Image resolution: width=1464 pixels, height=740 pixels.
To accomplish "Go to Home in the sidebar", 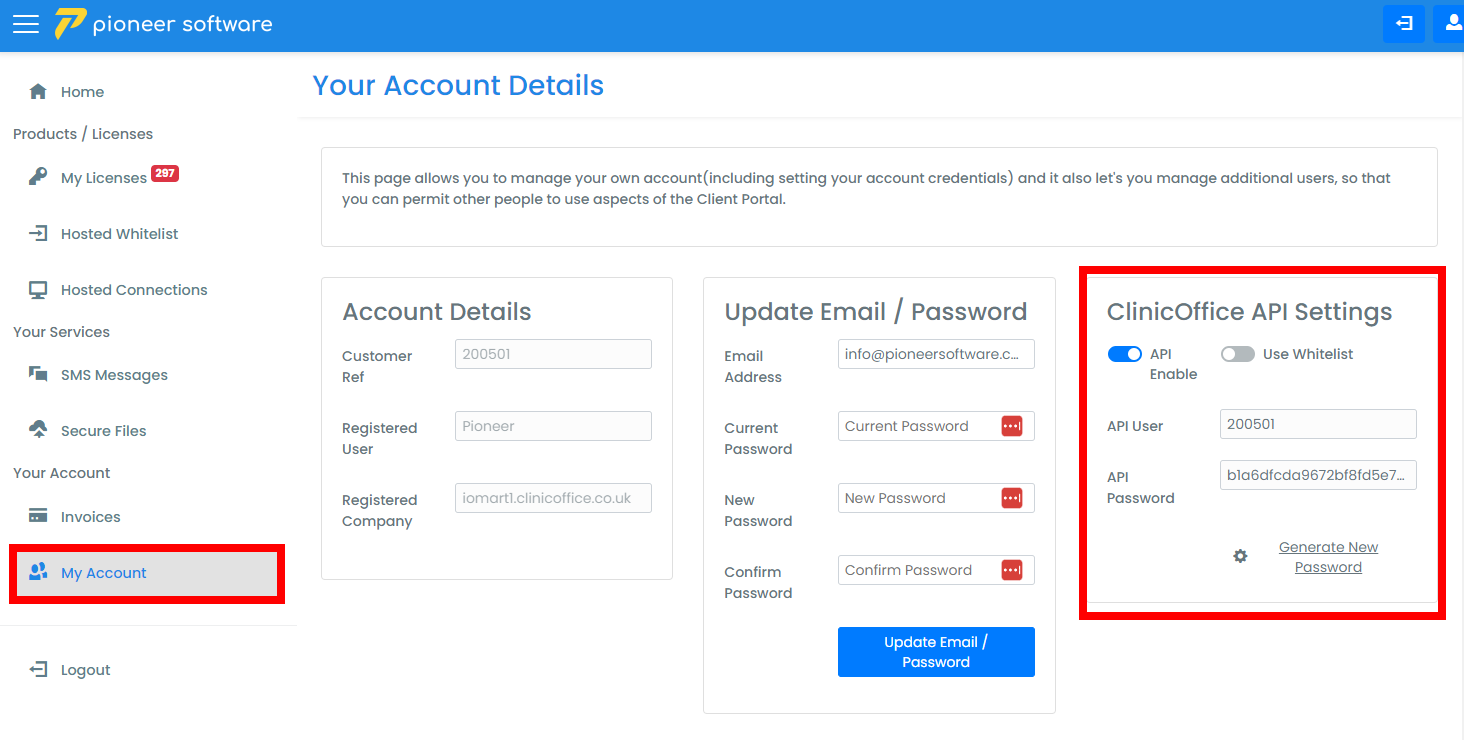I will pyautogui.click(x=82, y=92).
